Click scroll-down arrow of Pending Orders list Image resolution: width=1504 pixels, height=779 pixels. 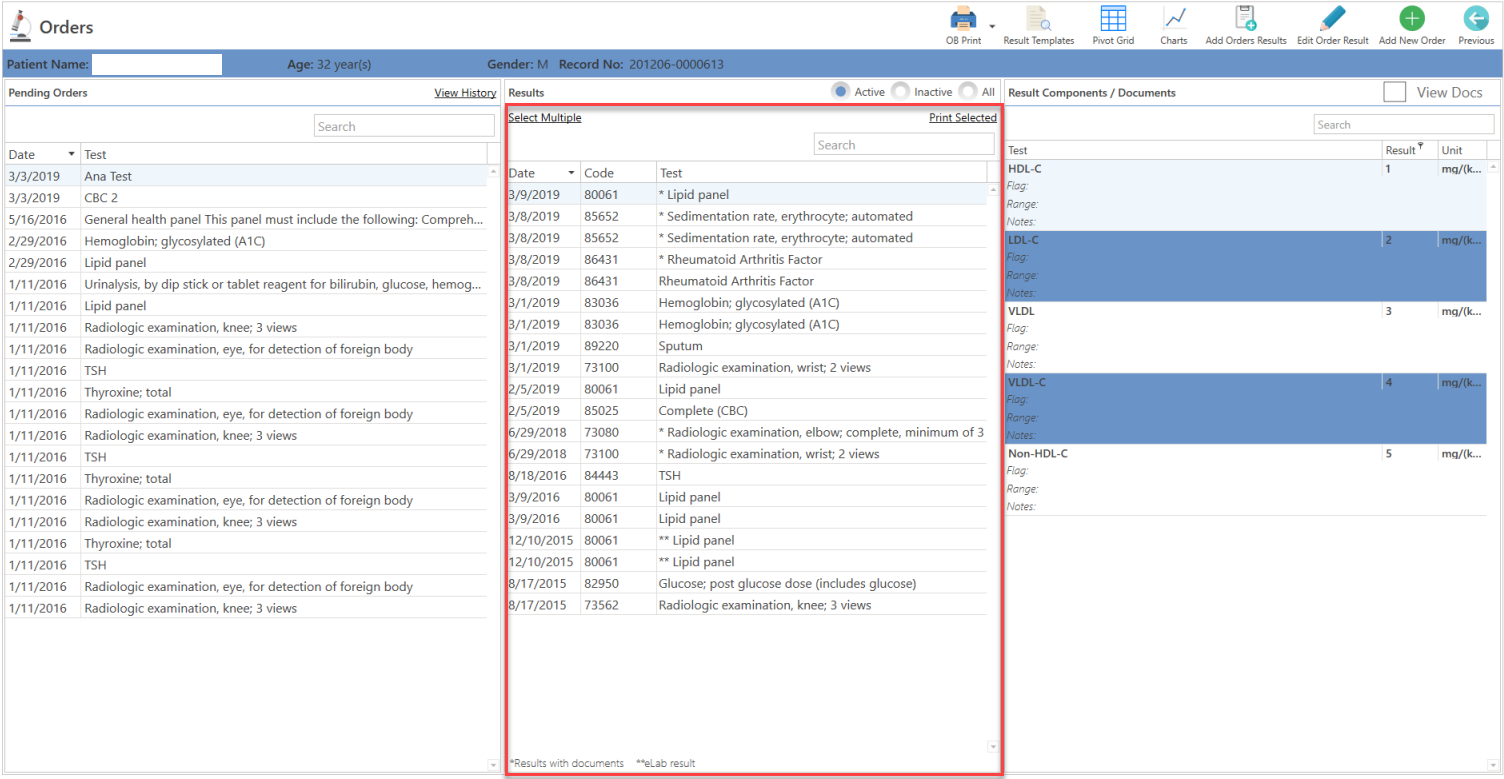492,765
